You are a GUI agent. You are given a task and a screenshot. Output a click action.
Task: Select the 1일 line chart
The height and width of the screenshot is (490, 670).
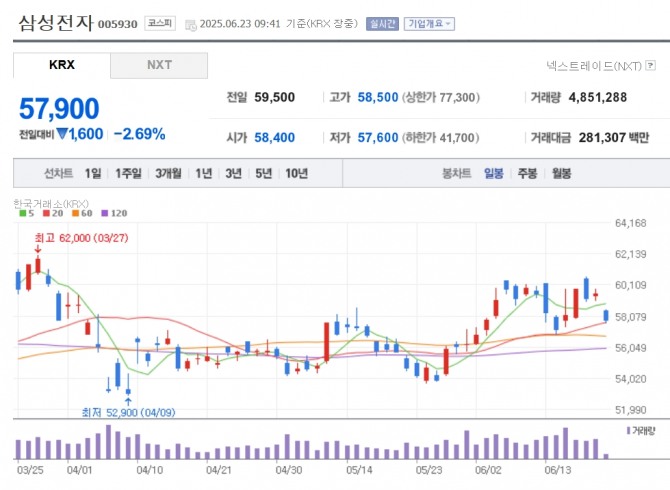[93, 173]
